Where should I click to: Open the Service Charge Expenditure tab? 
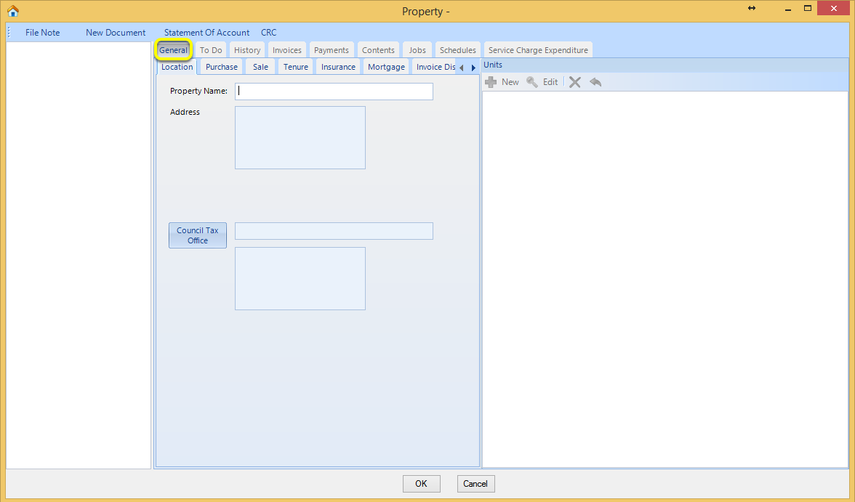click(x=538, y=50)
